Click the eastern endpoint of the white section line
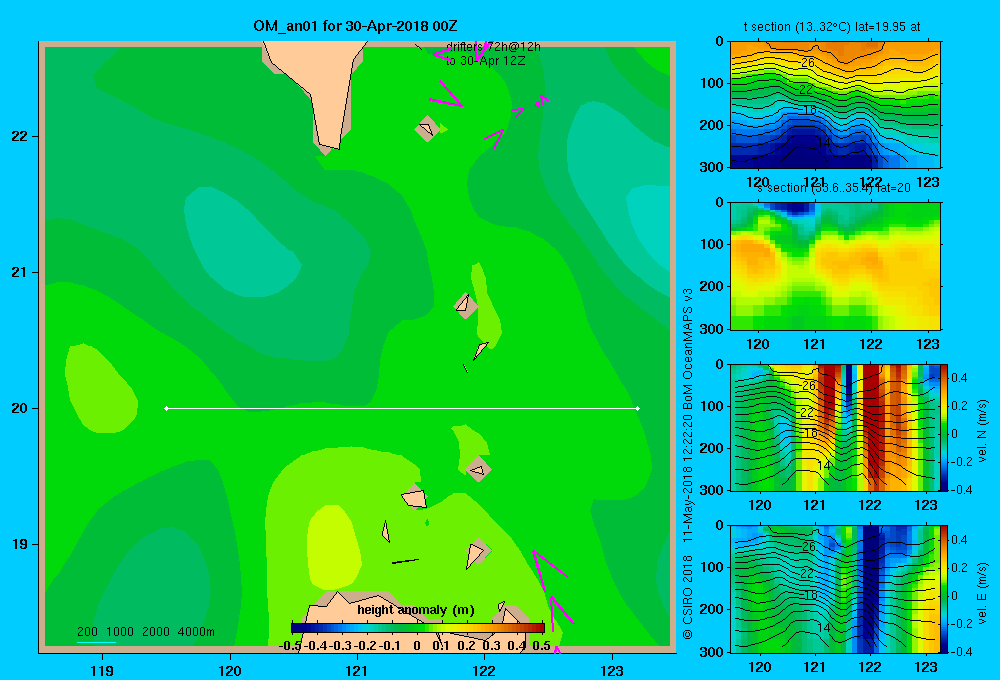The width and height of the screenshot is (1000, 680). (x=638, y=408)
